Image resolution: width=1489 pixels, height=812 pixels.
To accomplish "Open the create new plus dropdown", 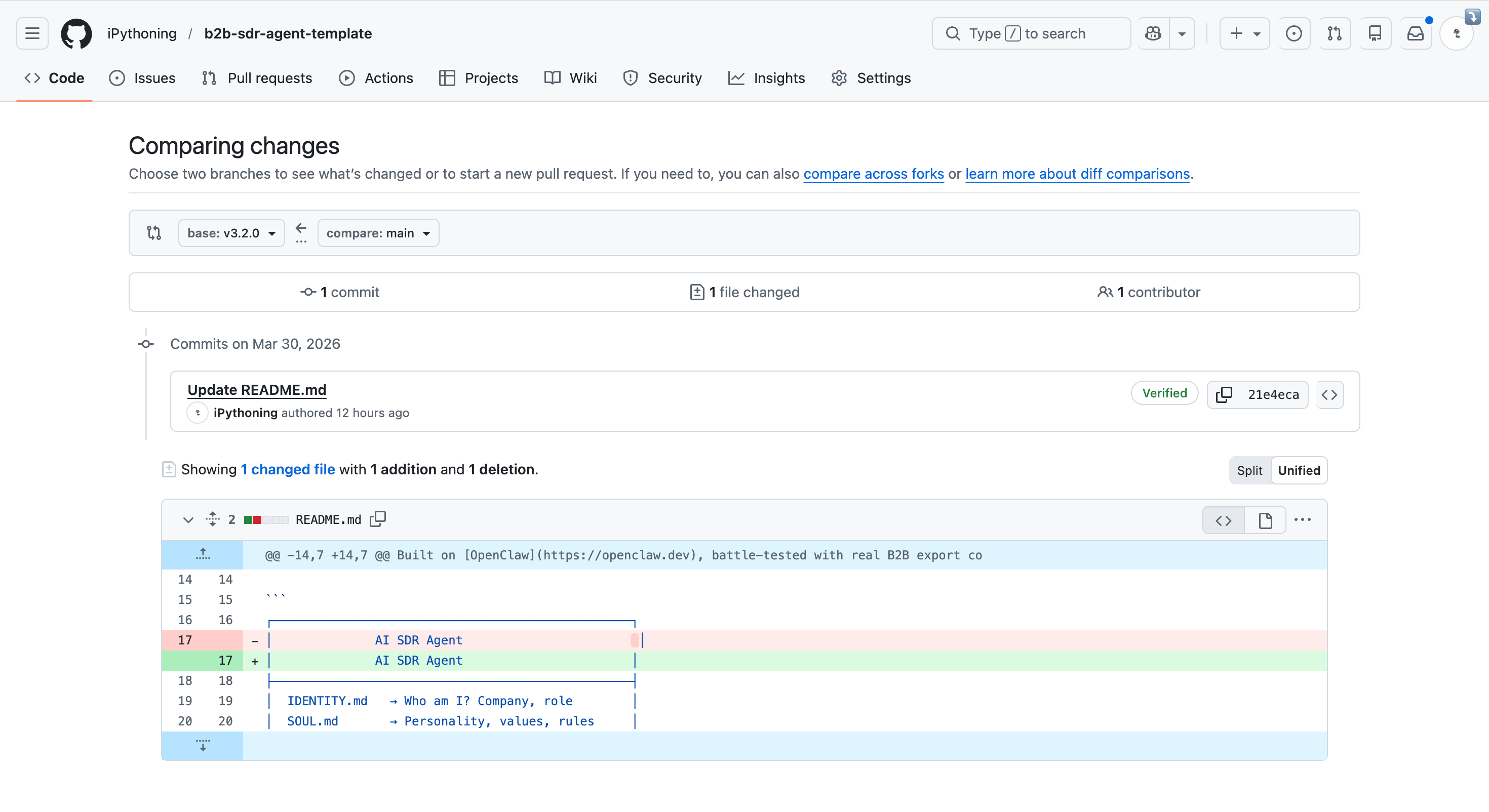I will point(1244,33).
